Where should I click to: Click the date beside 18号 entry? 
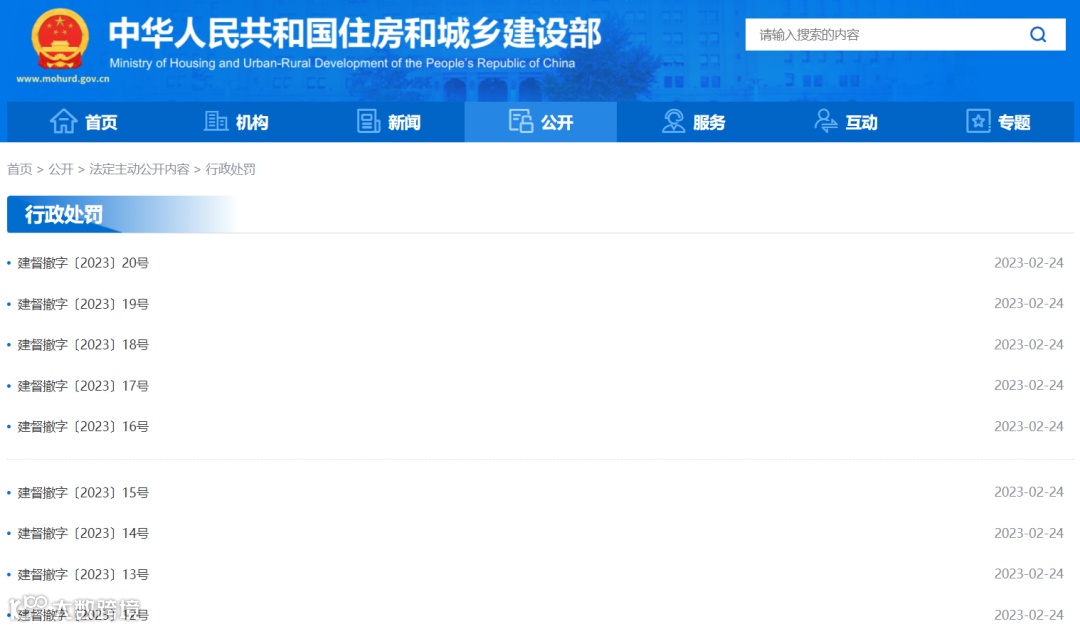1028,344
